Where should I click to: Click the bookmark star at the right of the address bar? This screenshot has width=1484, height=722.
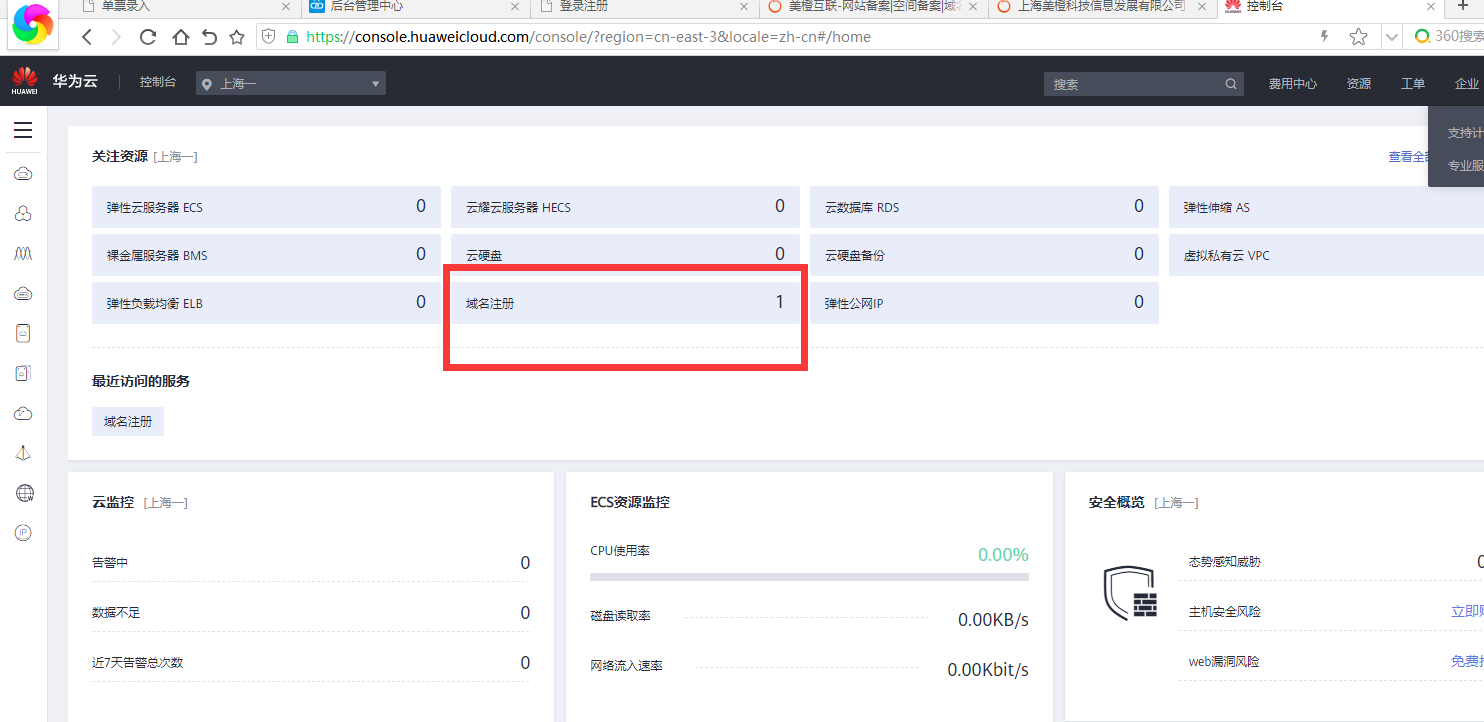coord(1358,37)
